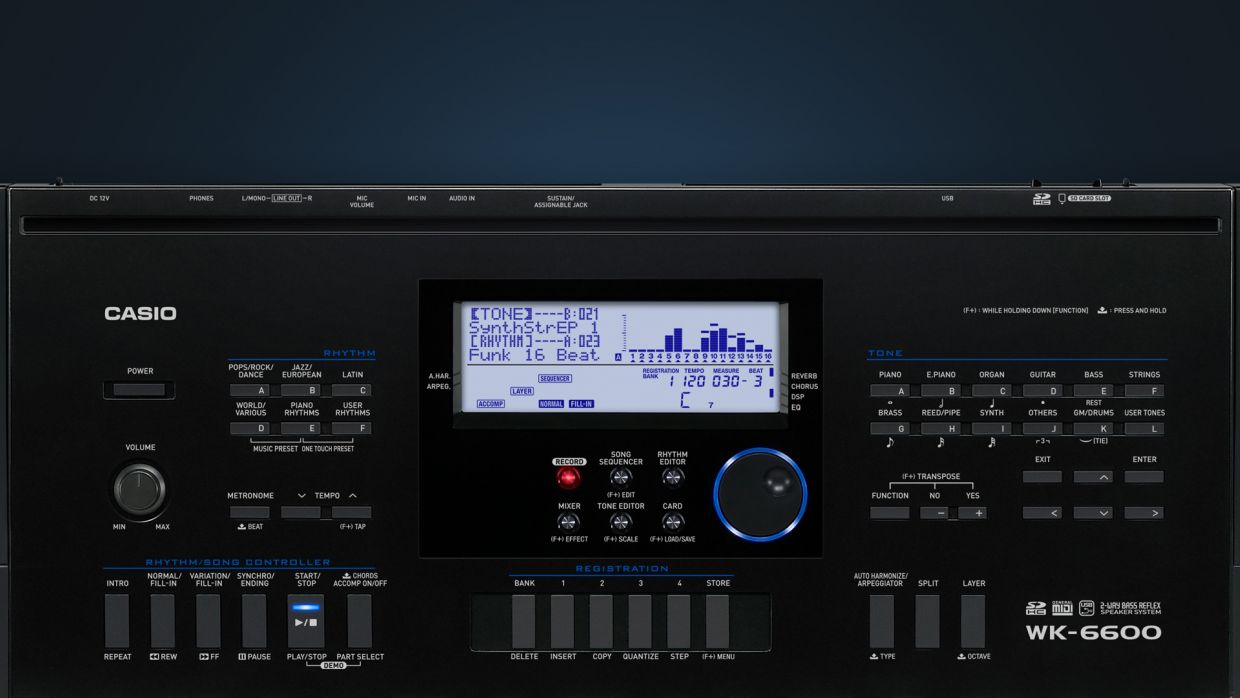
Task: Select the Piano tone category button
Action: tap(889, 391)
